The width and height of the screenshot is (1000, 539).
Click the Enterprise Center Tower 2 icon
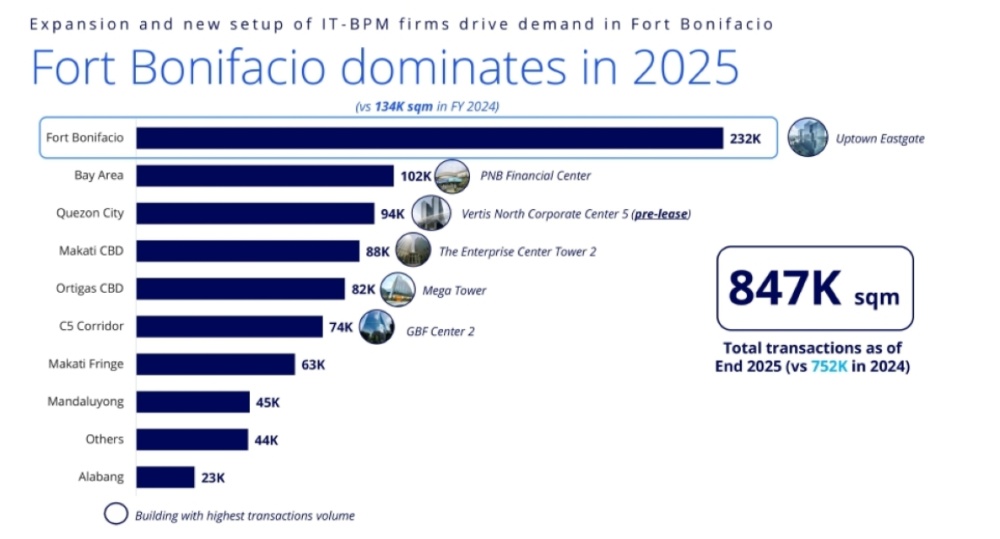pos(413,251)
